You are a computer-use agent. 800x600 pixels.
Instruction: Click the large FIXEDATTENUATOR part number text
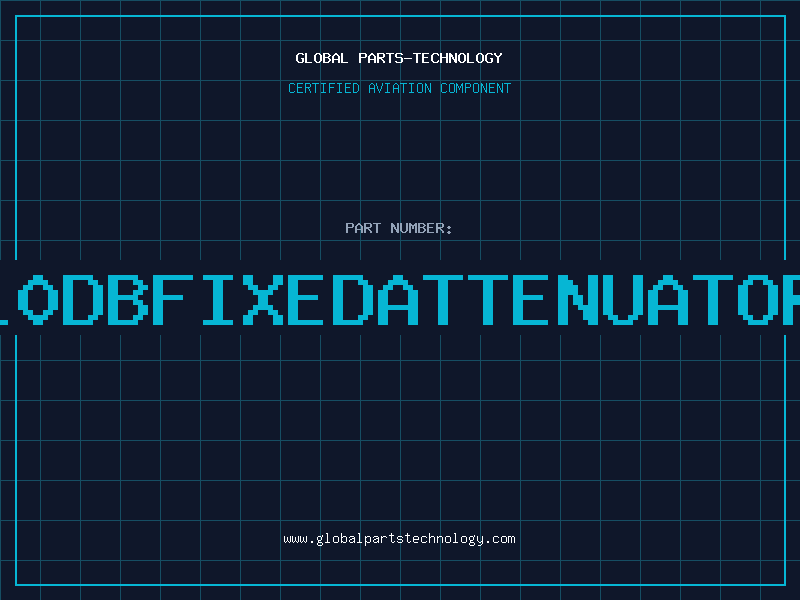(x=400, y=300)
